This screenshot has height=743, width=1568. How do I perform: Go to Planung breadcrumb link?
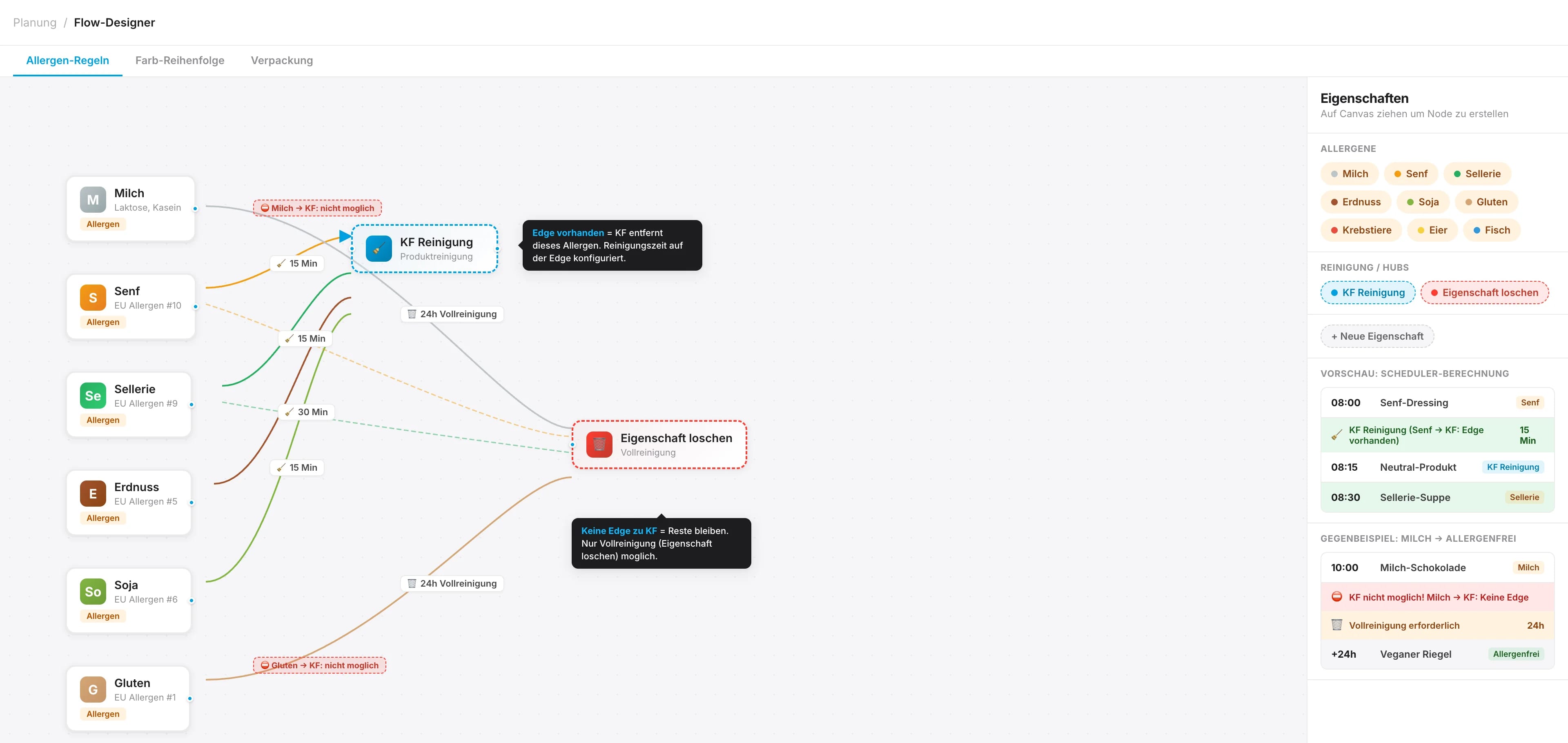pos(35,22)
